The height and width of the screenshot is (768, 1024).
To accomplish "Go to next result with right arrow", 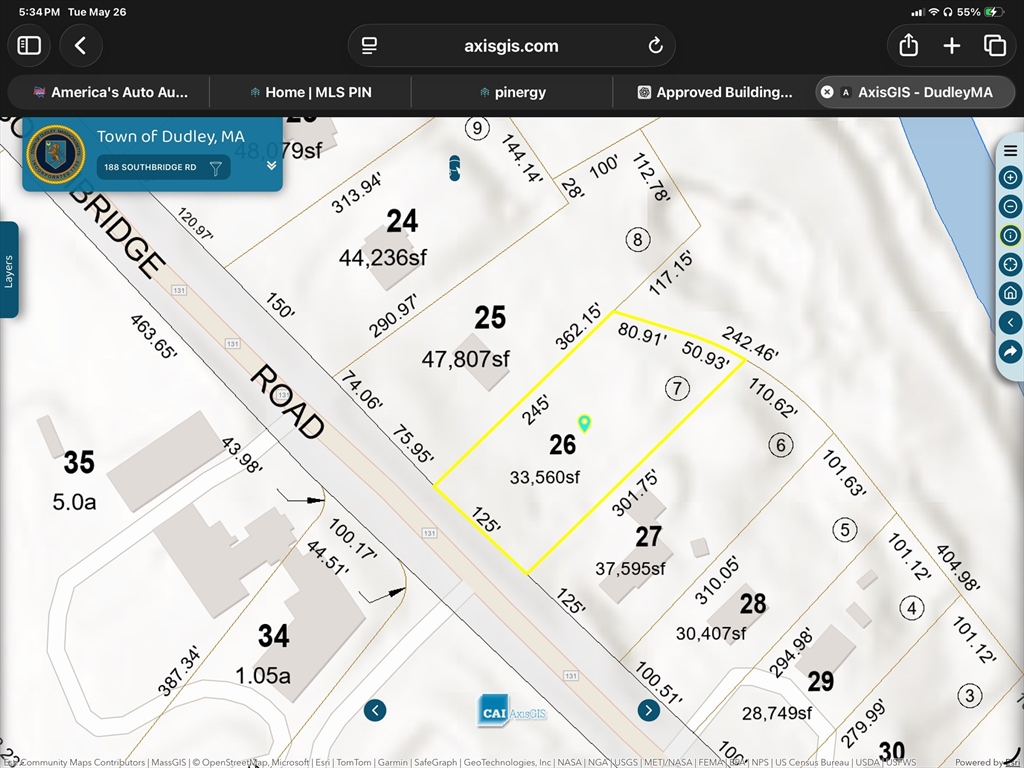I will pos(648,711).
